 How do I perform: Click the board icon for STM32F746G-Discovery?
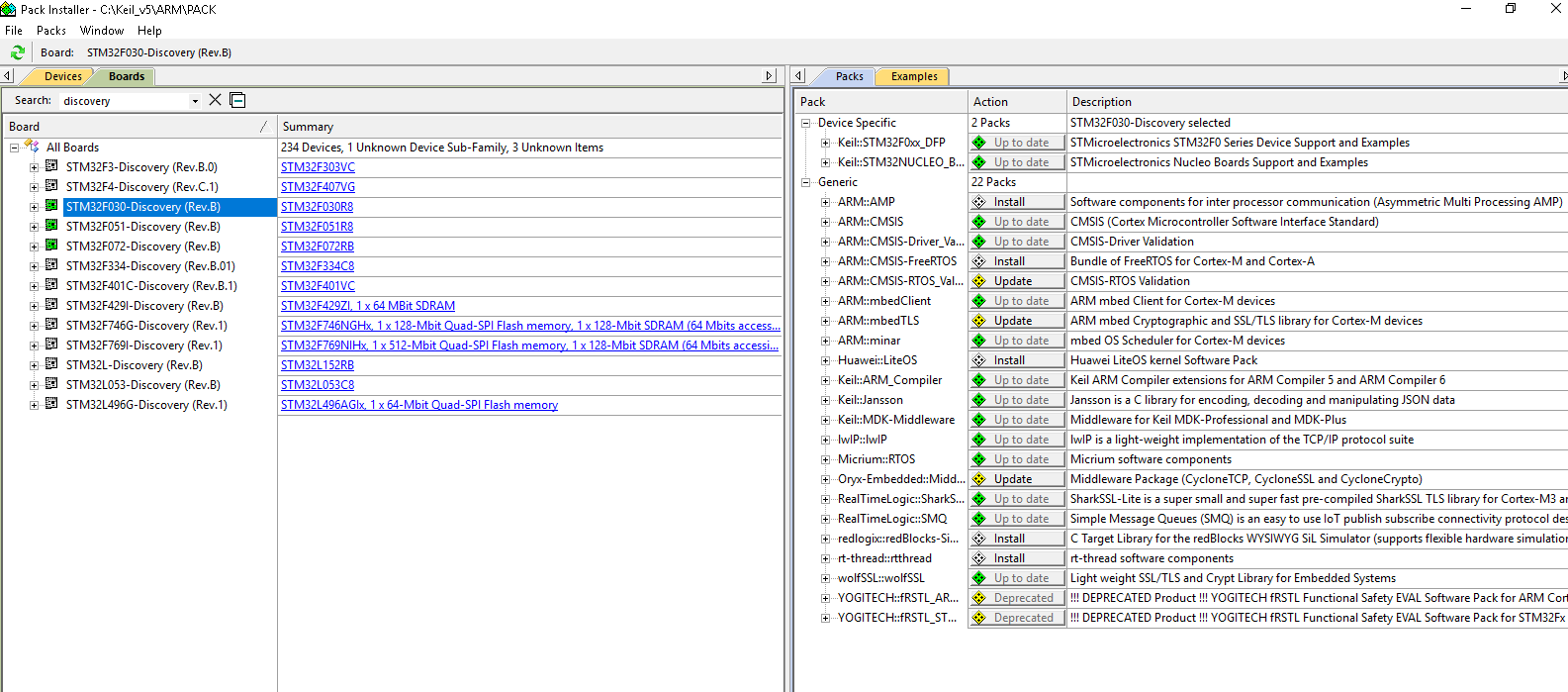point(51,325)
